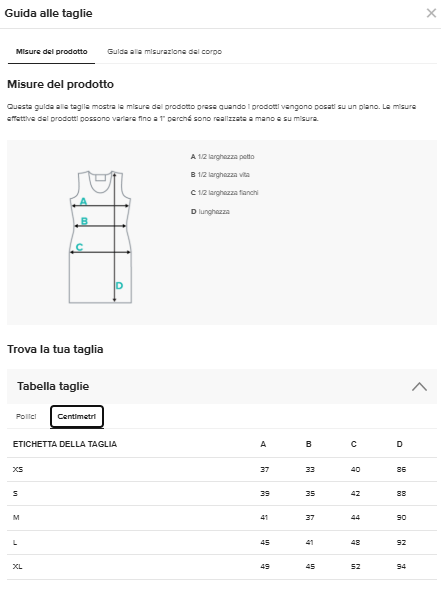
Task: Close the Guida alle taglie dialog
Action: (x=431, y=13)
